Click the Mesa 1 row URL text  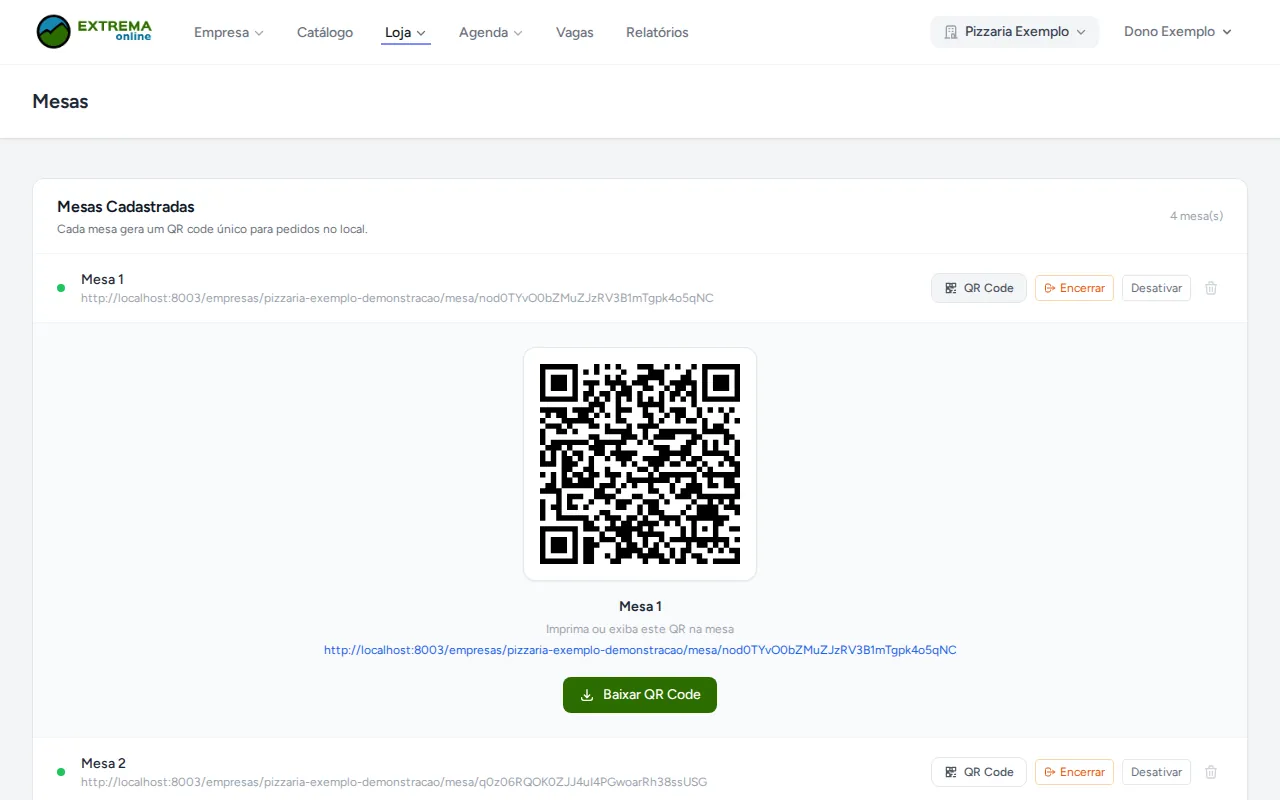(397, 298)
